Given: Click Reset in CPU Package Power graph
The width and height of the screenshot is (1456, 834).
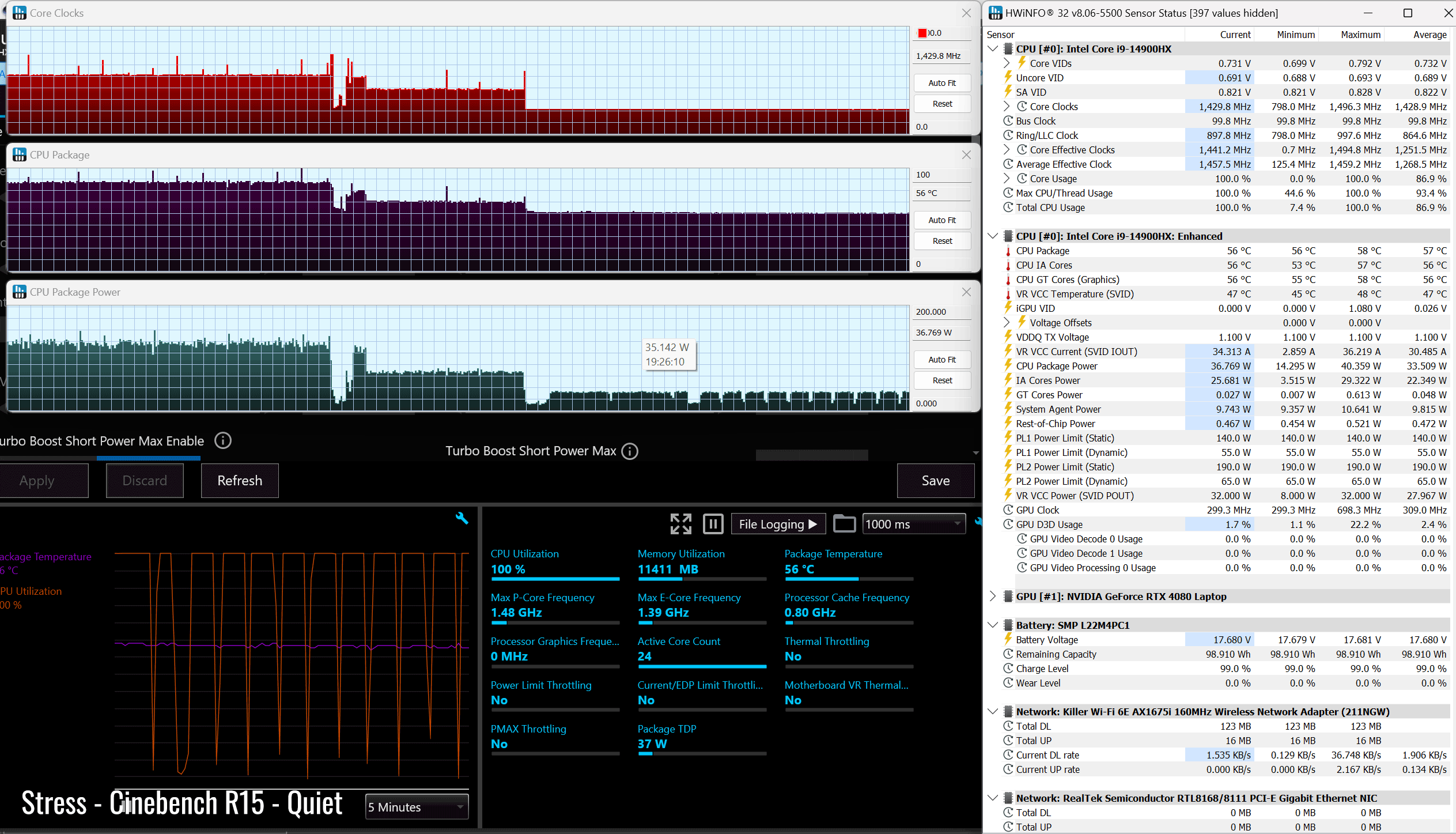Looking at the screenshot, I should click(x=942, y=380).
